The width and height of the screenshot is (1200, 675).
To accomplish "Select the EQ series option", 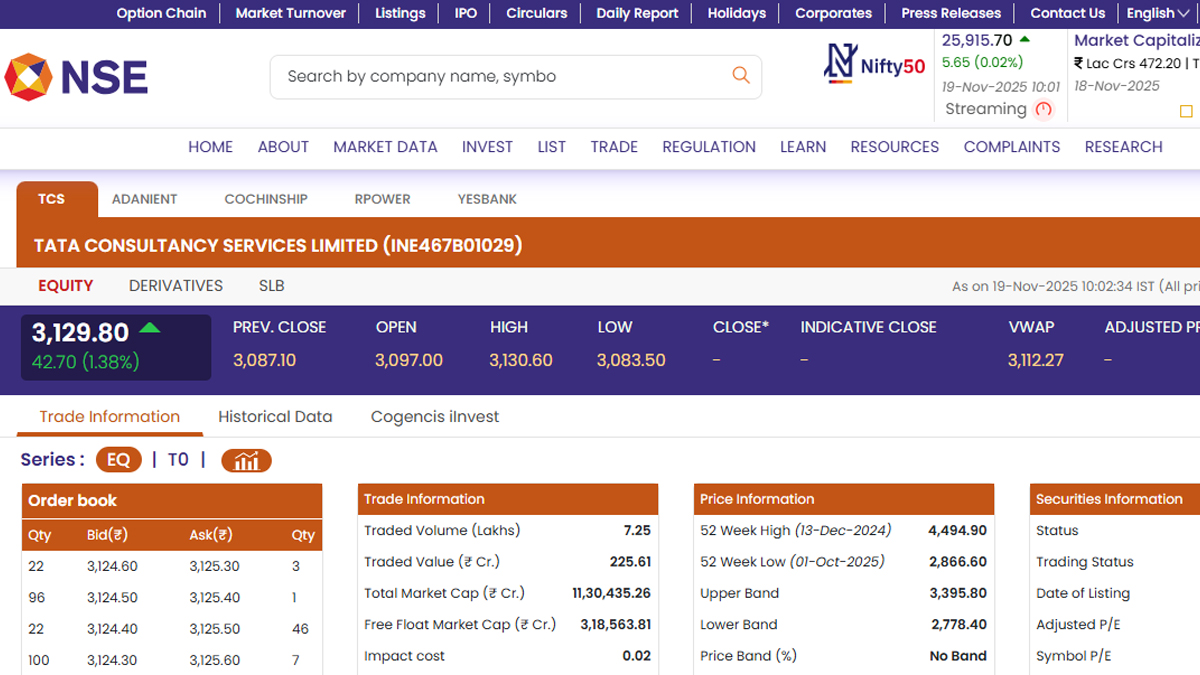I will (119, 460).
